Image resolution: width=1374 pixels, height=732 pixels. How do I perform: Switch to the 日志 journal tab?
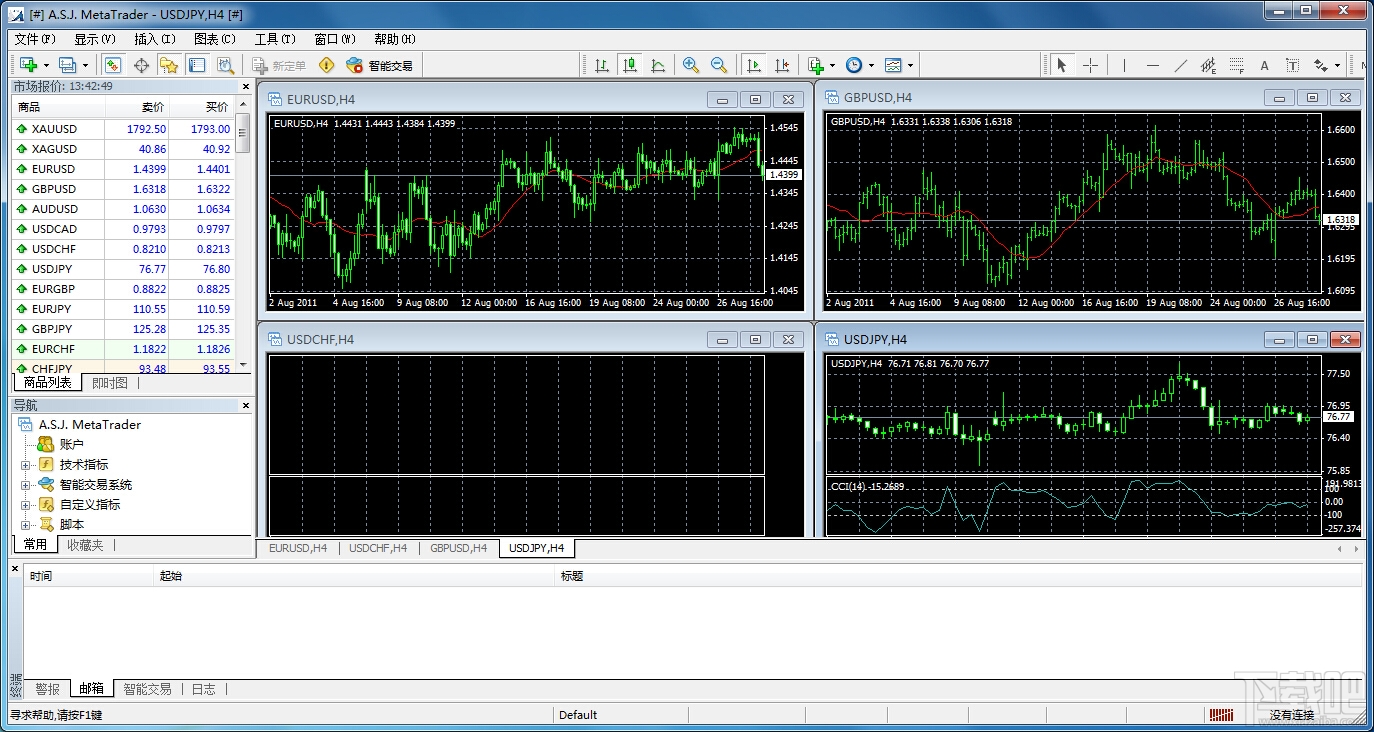click(x=203, y=689)
